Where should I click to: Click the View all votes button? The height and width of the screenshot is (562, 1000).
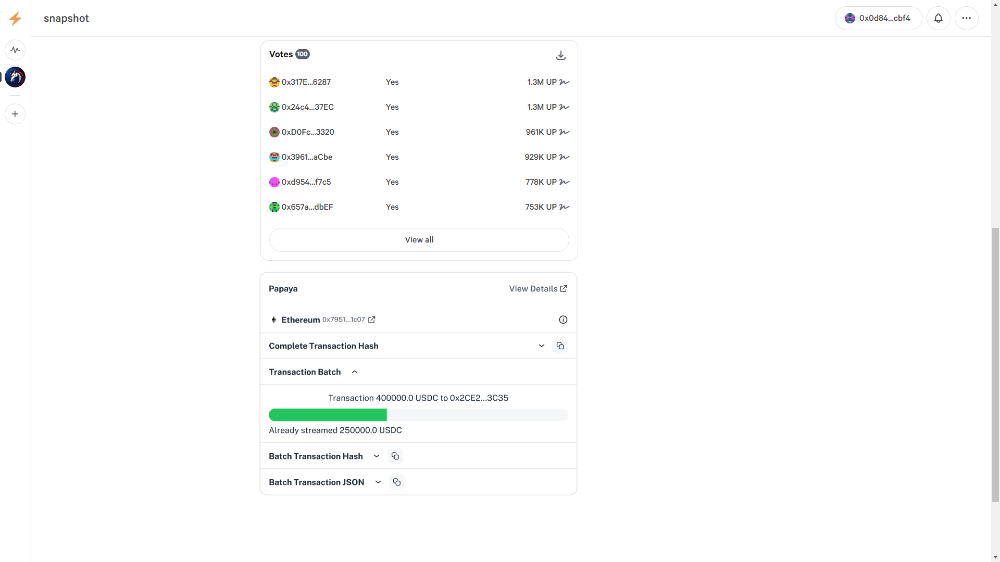419,240
